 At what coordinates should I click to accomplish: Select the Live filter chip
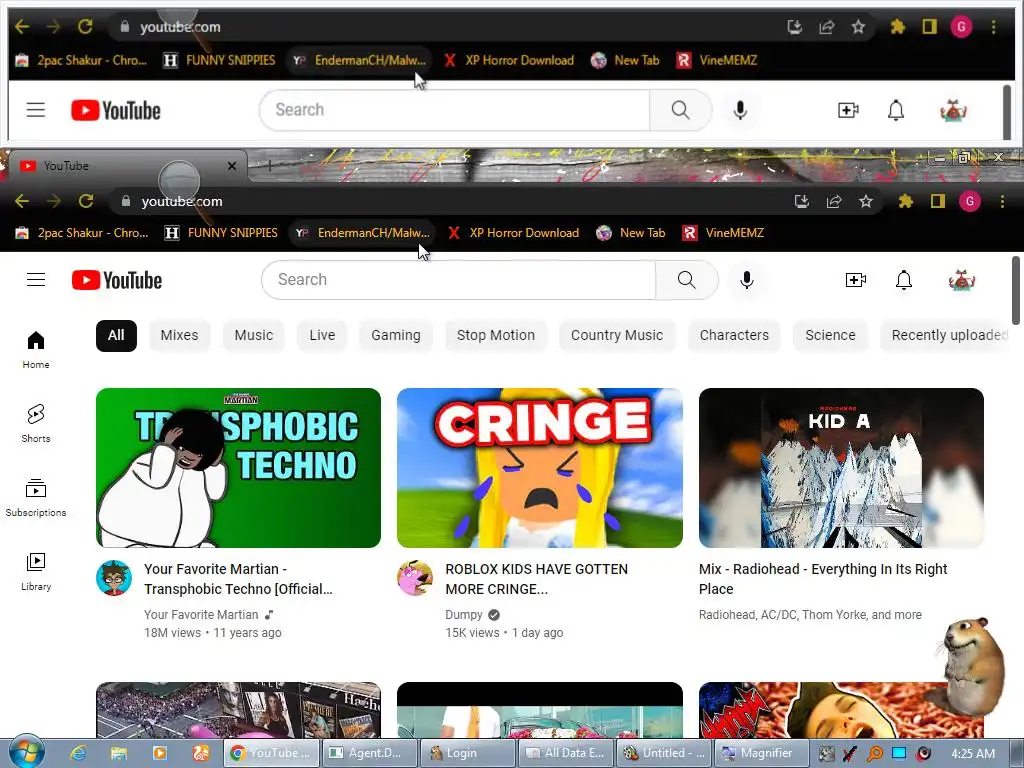click(322, 336)
